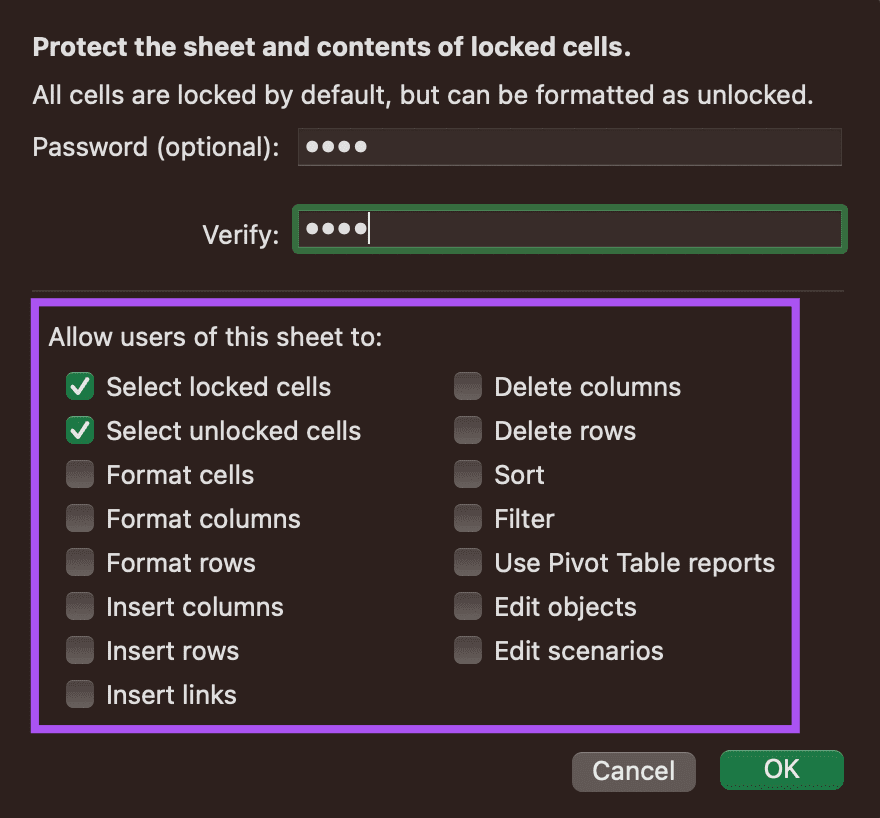Enable Insert columns permission
Image resolution: width=880 pixels, height=818 pixels.
[x=80, y=606]
